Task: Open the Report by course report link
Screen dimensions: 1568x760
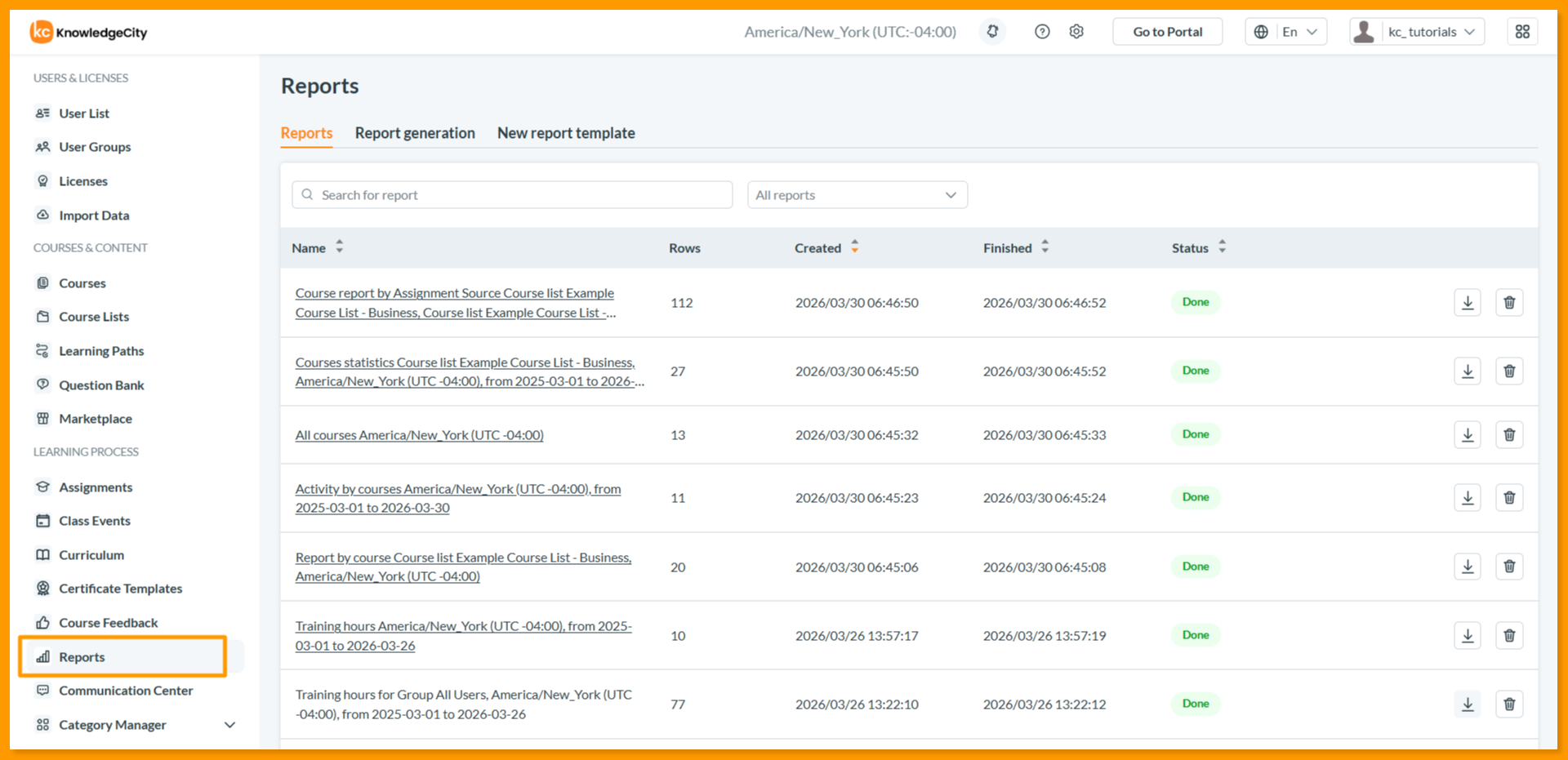Action: click(x=463, y=567)
